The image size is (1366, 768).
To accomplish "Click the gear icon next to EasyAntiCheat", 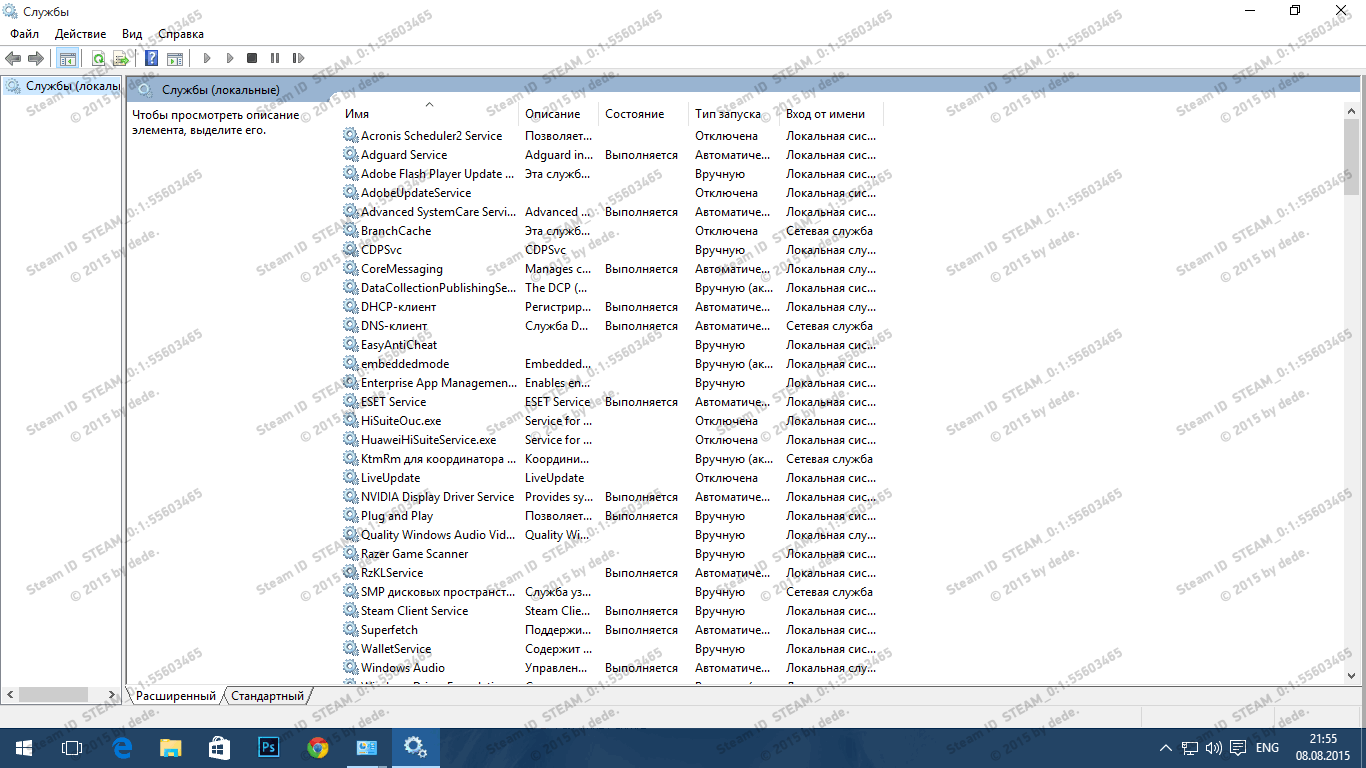I will point(351,345).
